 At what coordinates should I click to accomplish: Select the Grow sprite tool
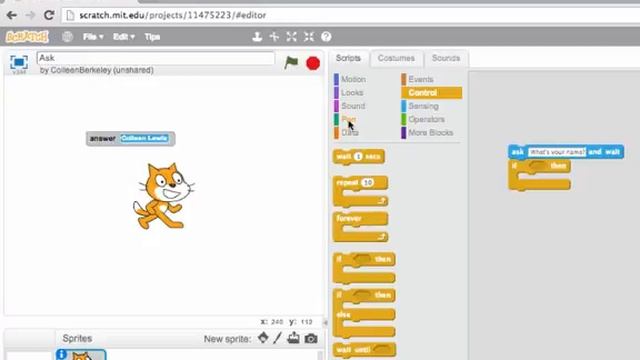[x=291, y=37]
